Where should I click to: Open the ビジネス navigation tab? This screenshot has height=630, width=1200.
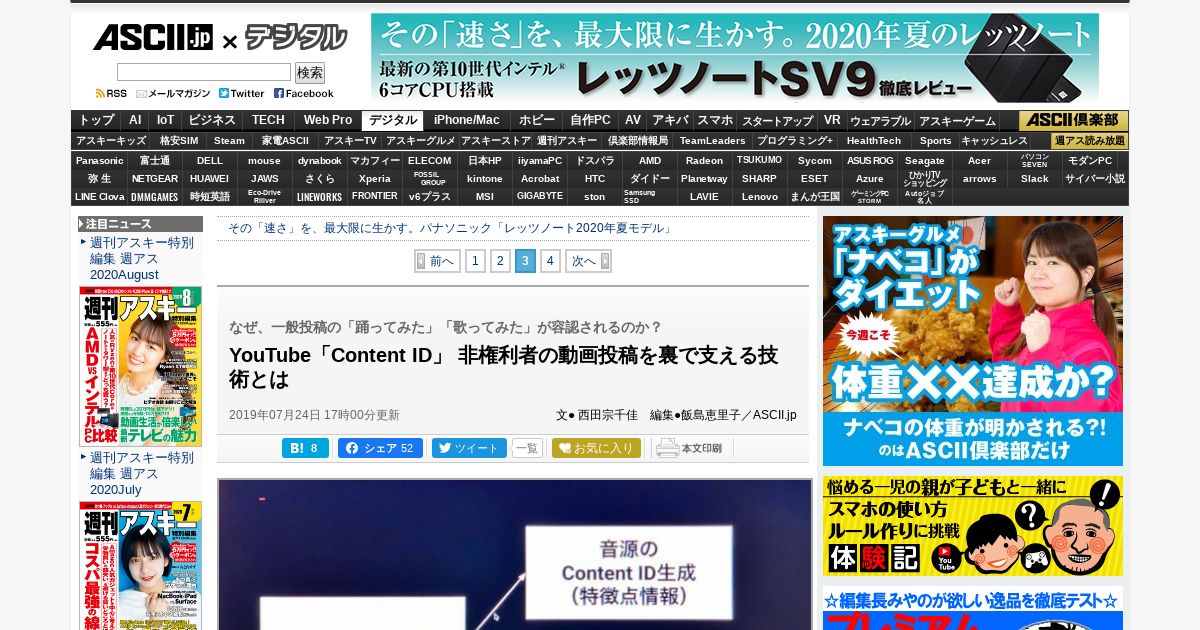[212, 120]
